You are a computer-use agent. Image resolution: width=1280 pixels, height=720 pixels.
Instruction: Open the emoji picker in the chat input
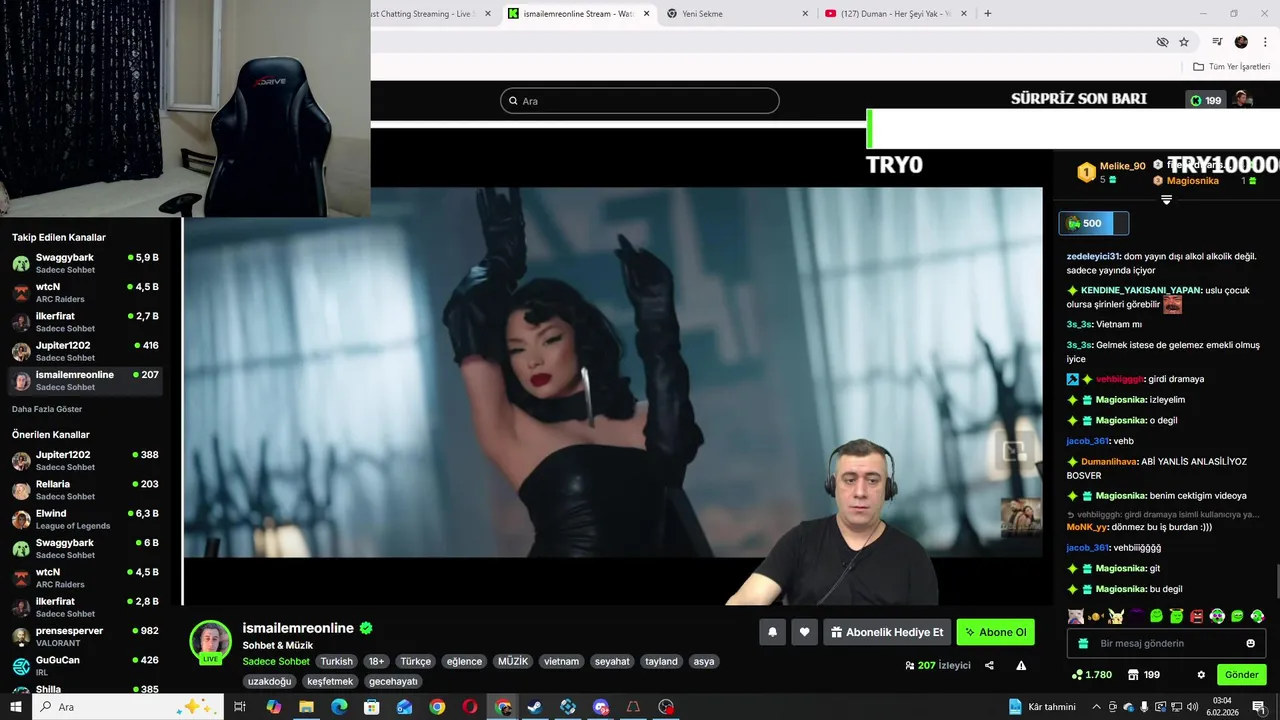(1250, 643)
